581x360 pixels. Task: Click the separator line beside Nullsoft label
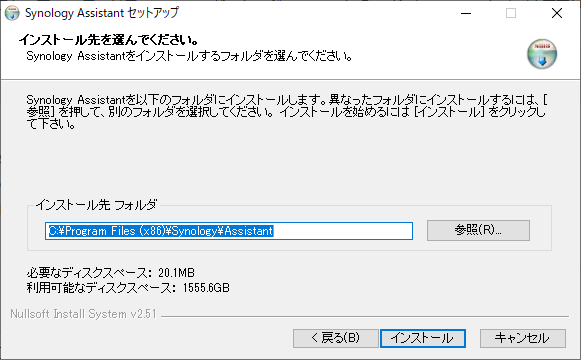365,317
